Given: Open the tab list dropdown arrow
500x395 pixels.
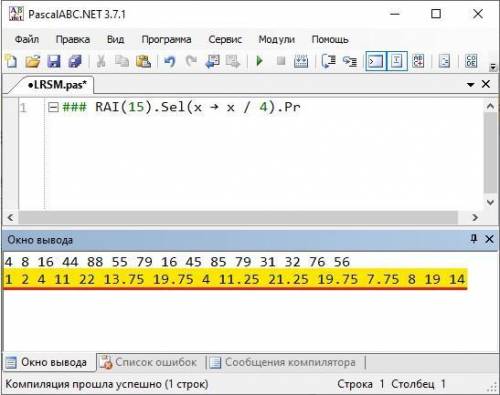Looking at the screenshot, I should (x=471, y=85).
